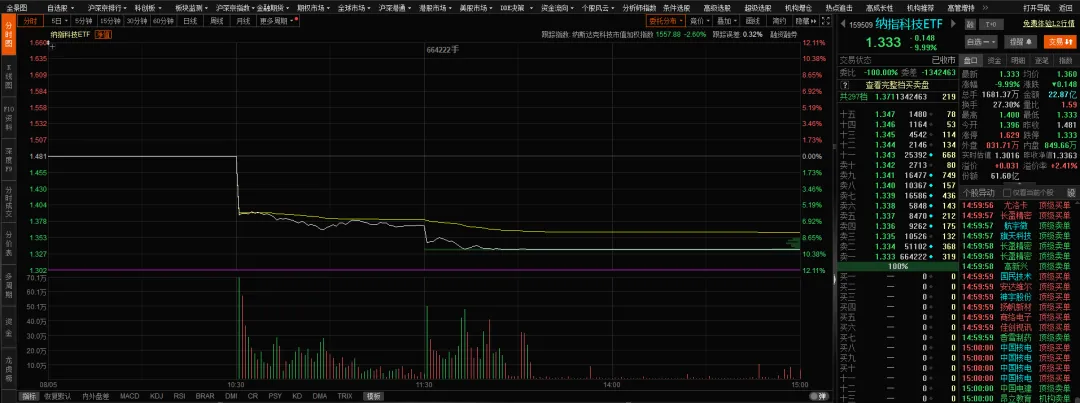Click the 融 margin badge icon

click(x=970, y=25)
